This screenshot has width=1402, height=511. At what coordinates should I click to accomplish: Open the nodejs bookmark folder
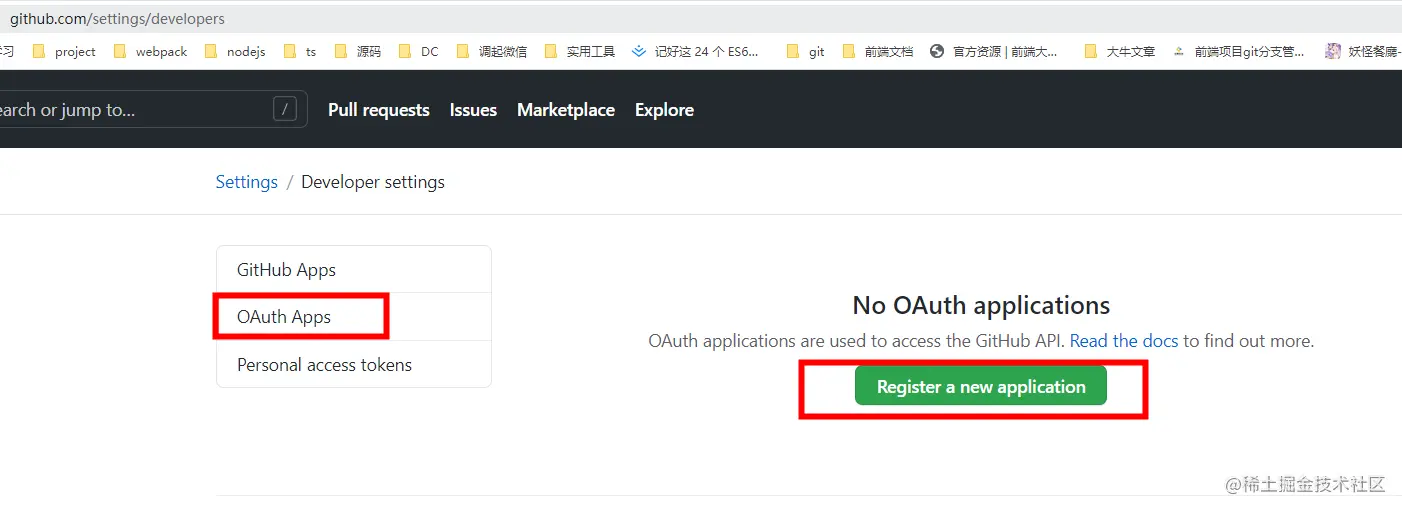click(x=235, y=51)
